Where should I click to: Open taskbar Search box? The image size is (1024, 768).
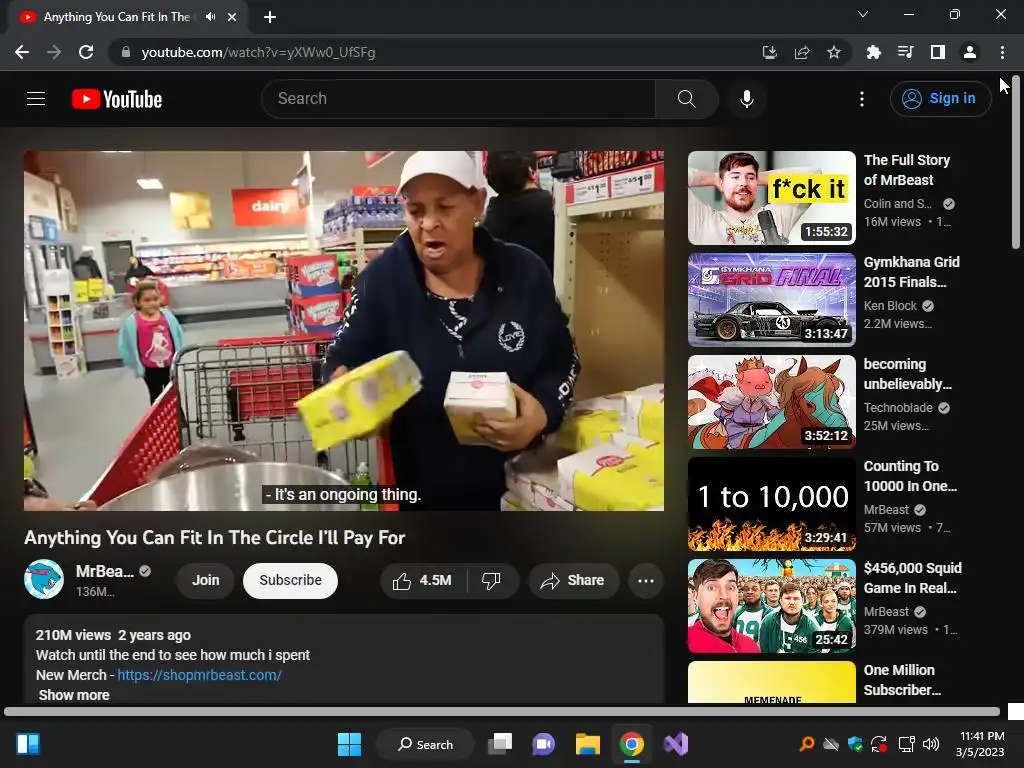(x=425, y=744)
